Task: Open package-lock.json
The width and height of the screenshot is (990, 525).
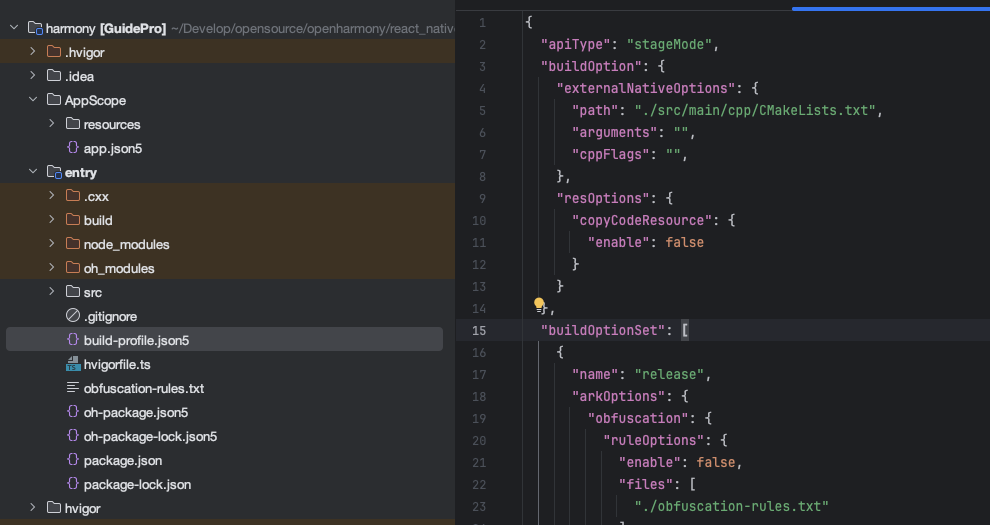Action: tap(137, 484)
